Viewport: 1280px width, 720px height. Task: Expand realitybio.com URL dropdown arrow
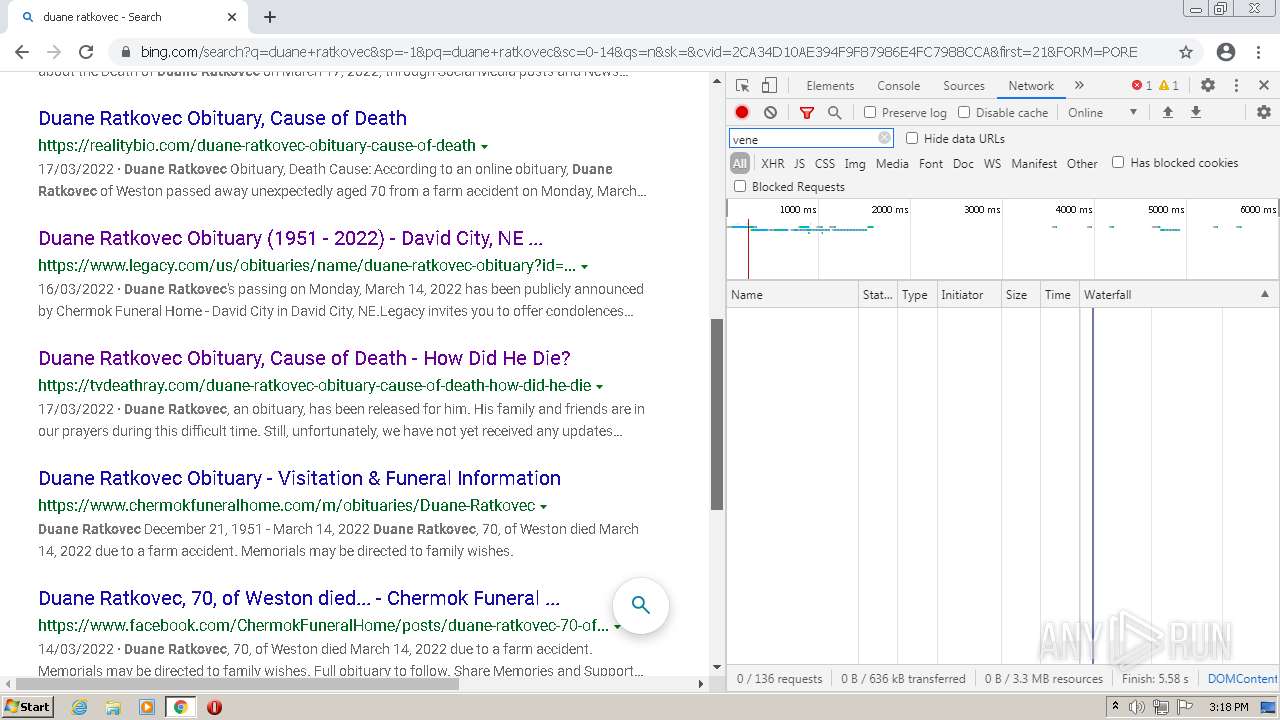(485, 146)
